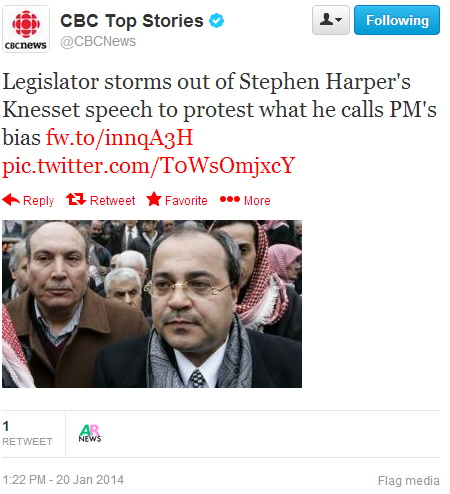Viewport: 450px width, 494px height.
Task: Click the blue verified badge
Action: pos(216,21)
